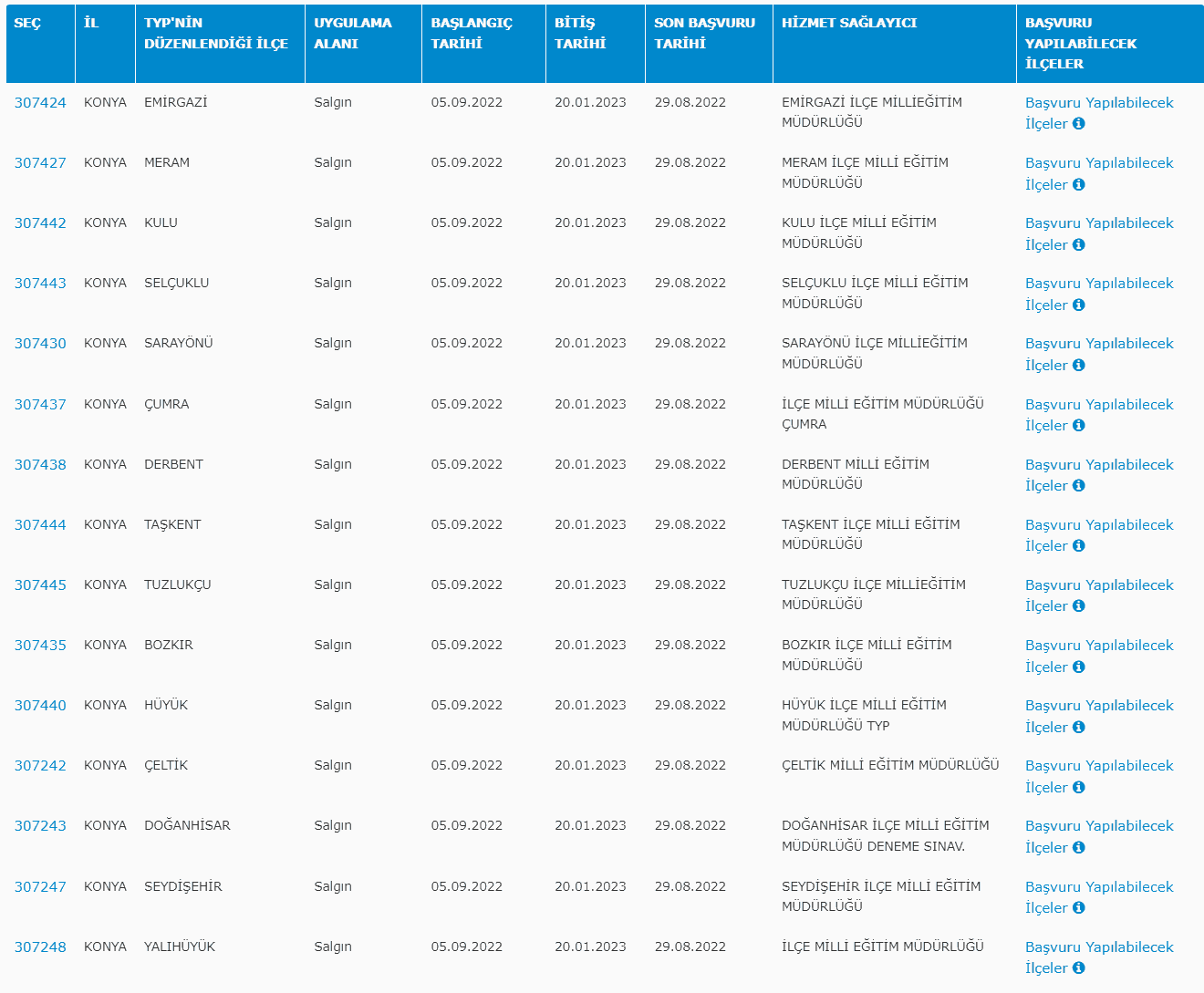
Task: Click the info icon in the ÇUMRA row
Action: point(1078,426)
